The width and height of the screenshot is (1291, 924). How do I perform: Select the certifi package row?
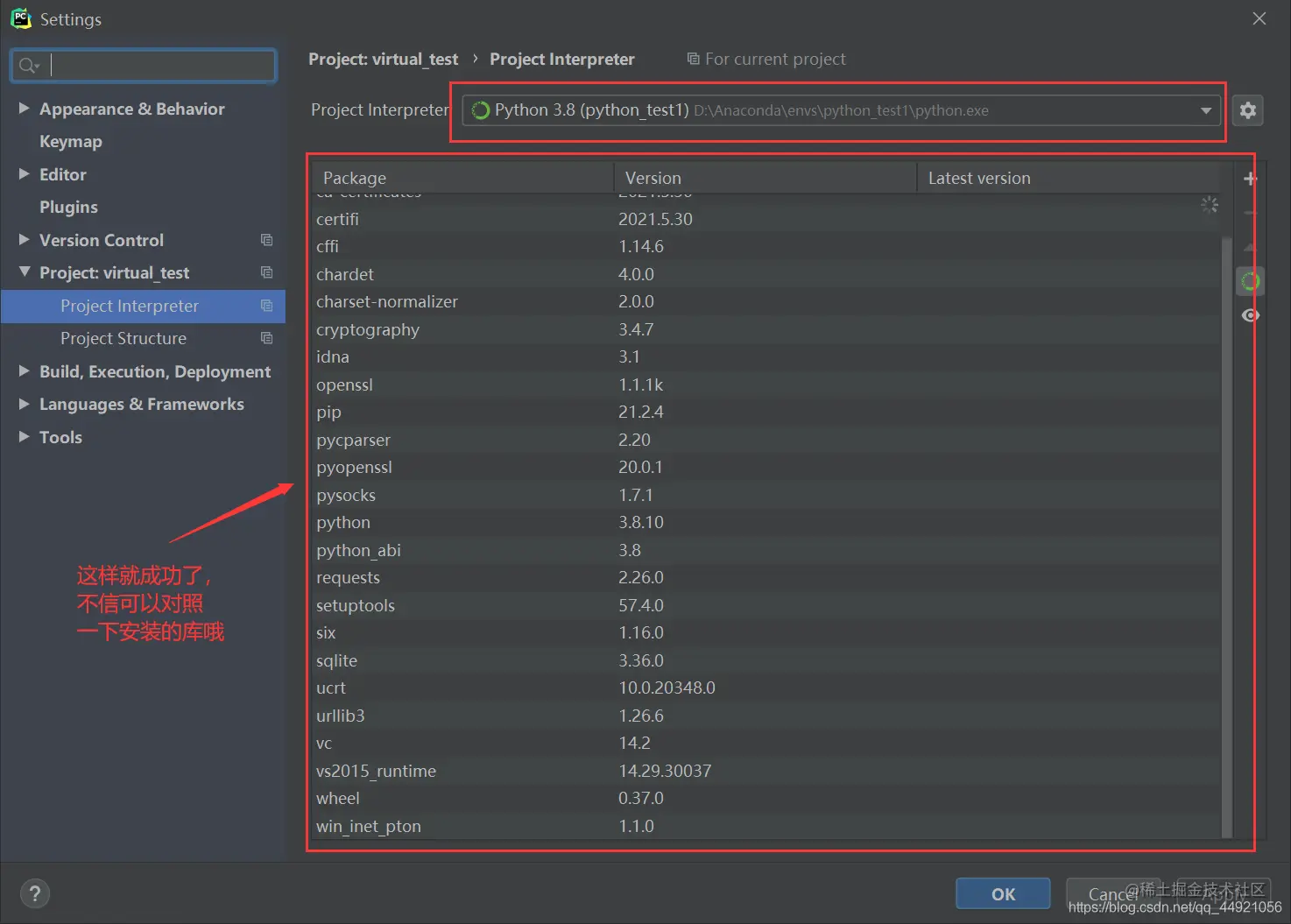pos(767,219)
